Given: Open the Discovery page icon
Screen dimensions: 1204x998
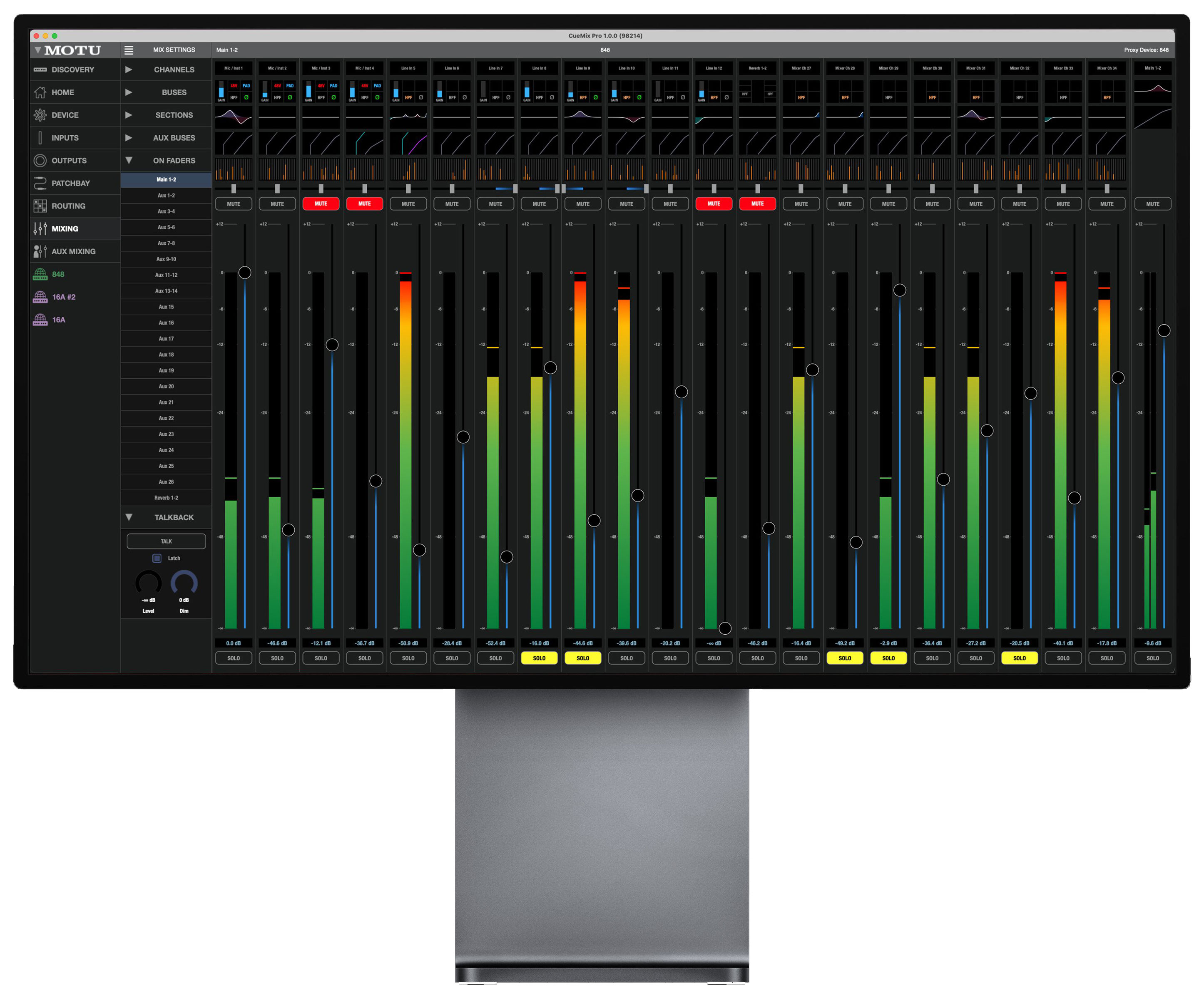Looking at the screenshot, I should pos(40,70).
